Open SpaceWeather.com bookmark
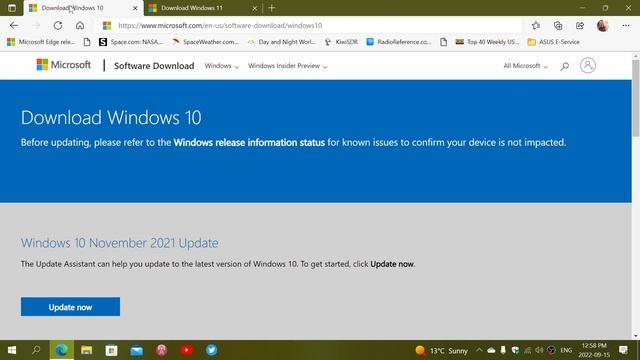Image resolution: width=640 pixels, height=360 pixels. pos(205,42)
